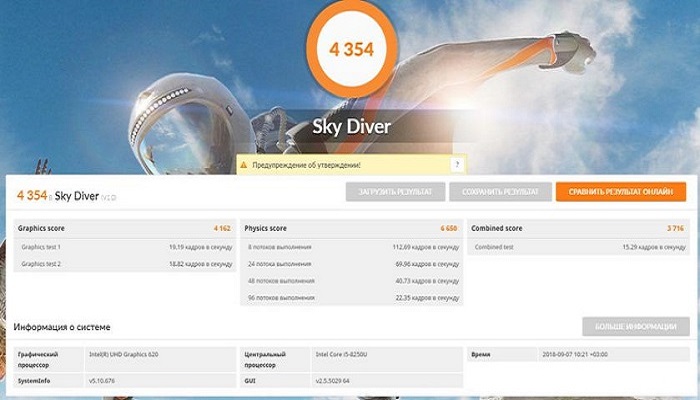
Task: Click the 'Графический процессор' label
Action: pos(38,359)
